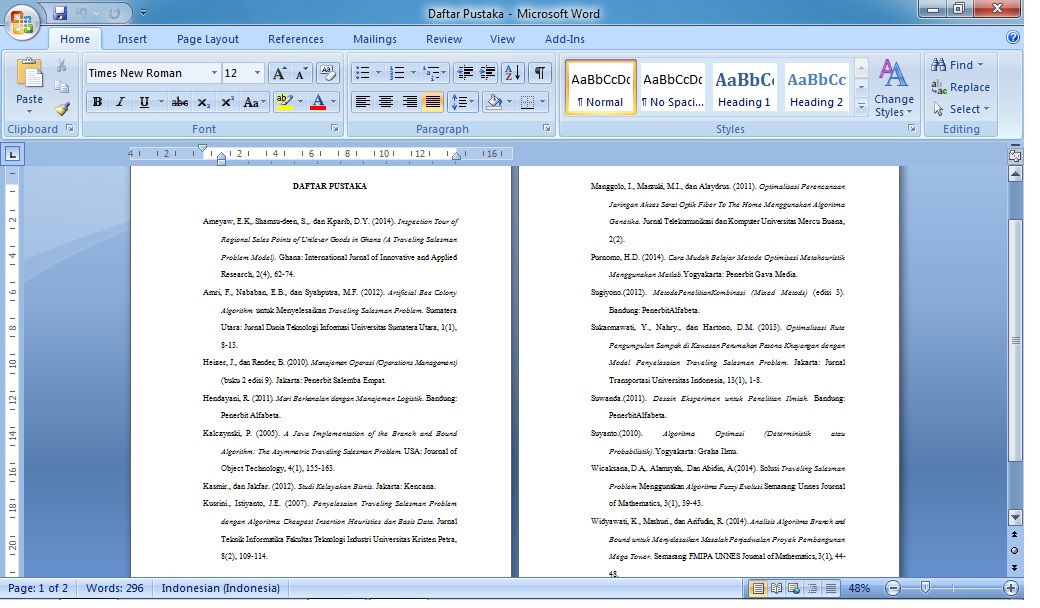This screenshot has height=608, width=1040.
Task: Copy selection with the Copy icon
Action: click(x=62, y=87)
